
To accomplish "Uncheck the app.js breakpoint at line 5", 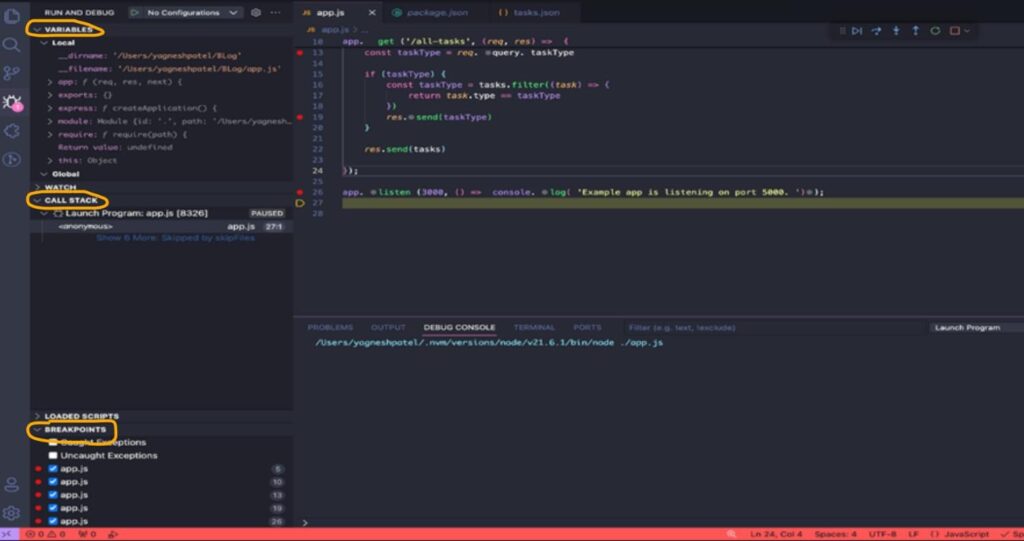I will pos(53,468).
